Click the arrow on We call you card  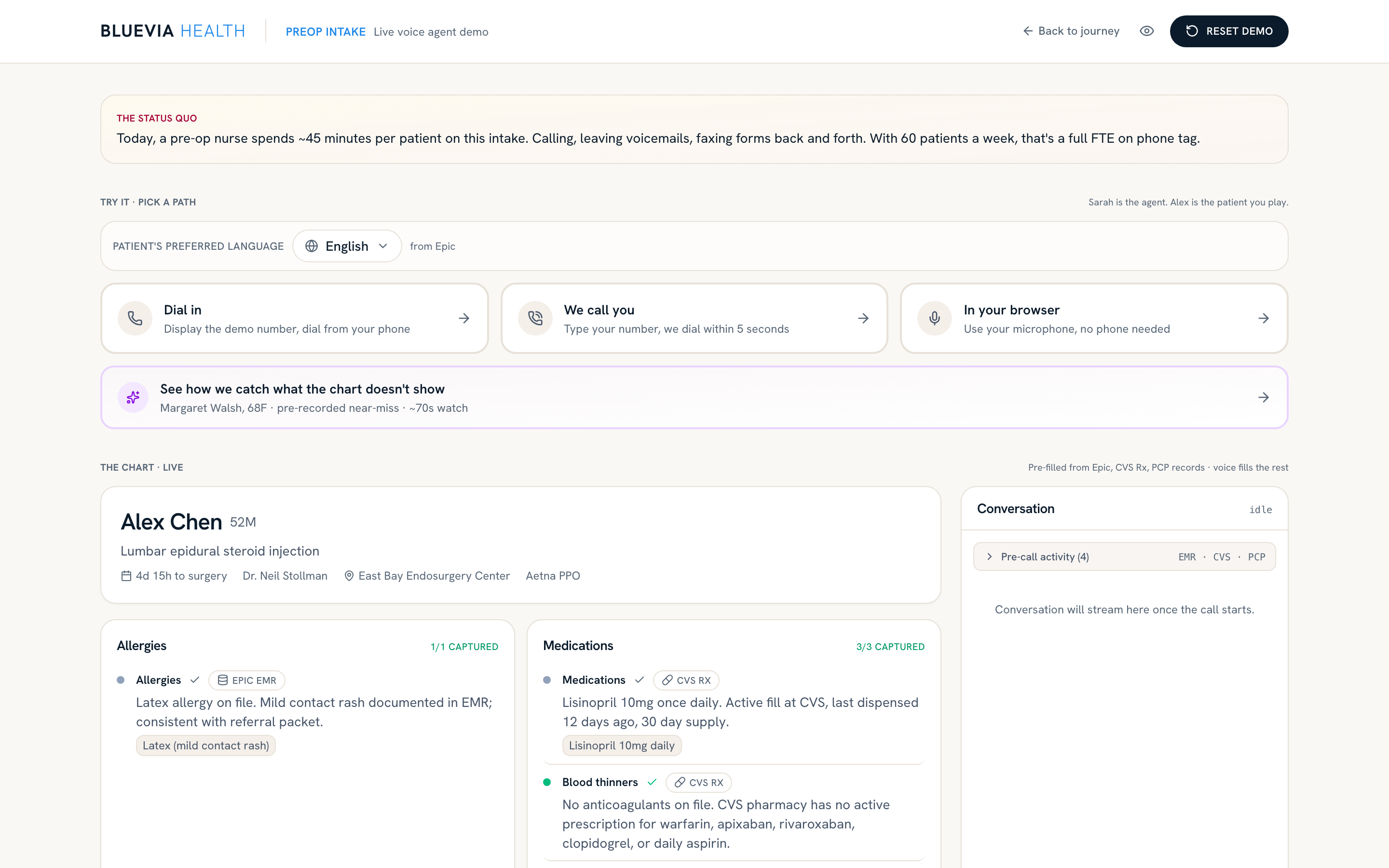pos(863,318)
